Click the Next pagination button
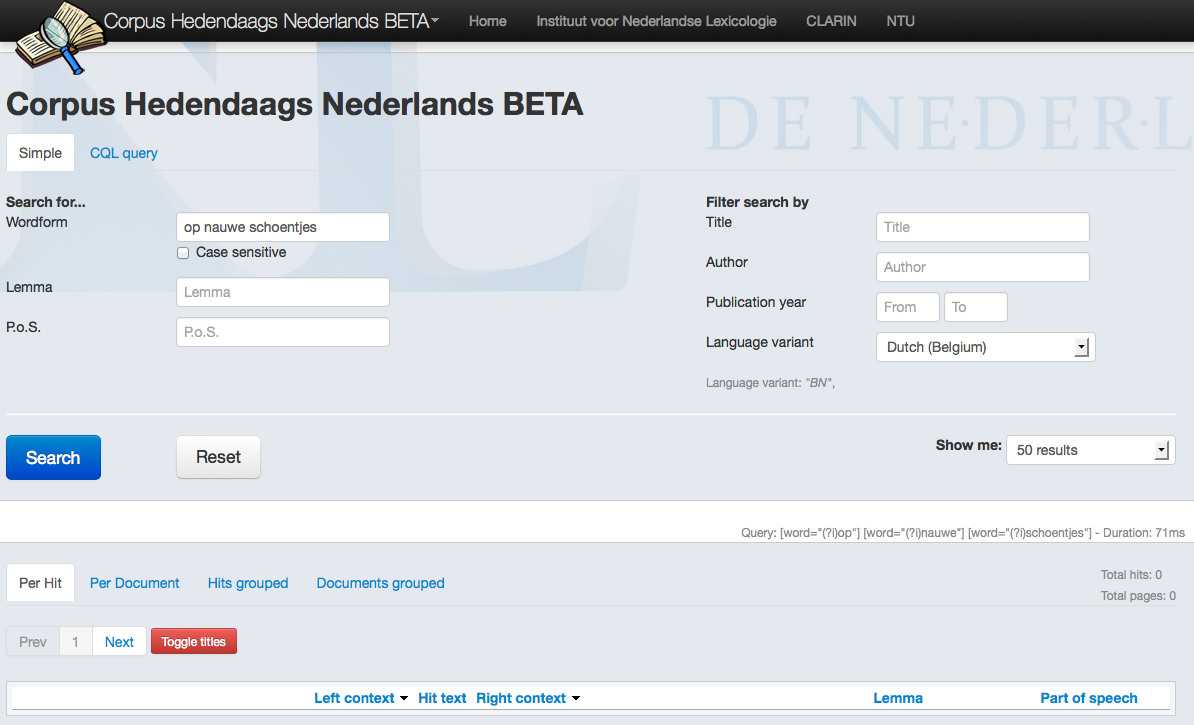 point(119,642)
